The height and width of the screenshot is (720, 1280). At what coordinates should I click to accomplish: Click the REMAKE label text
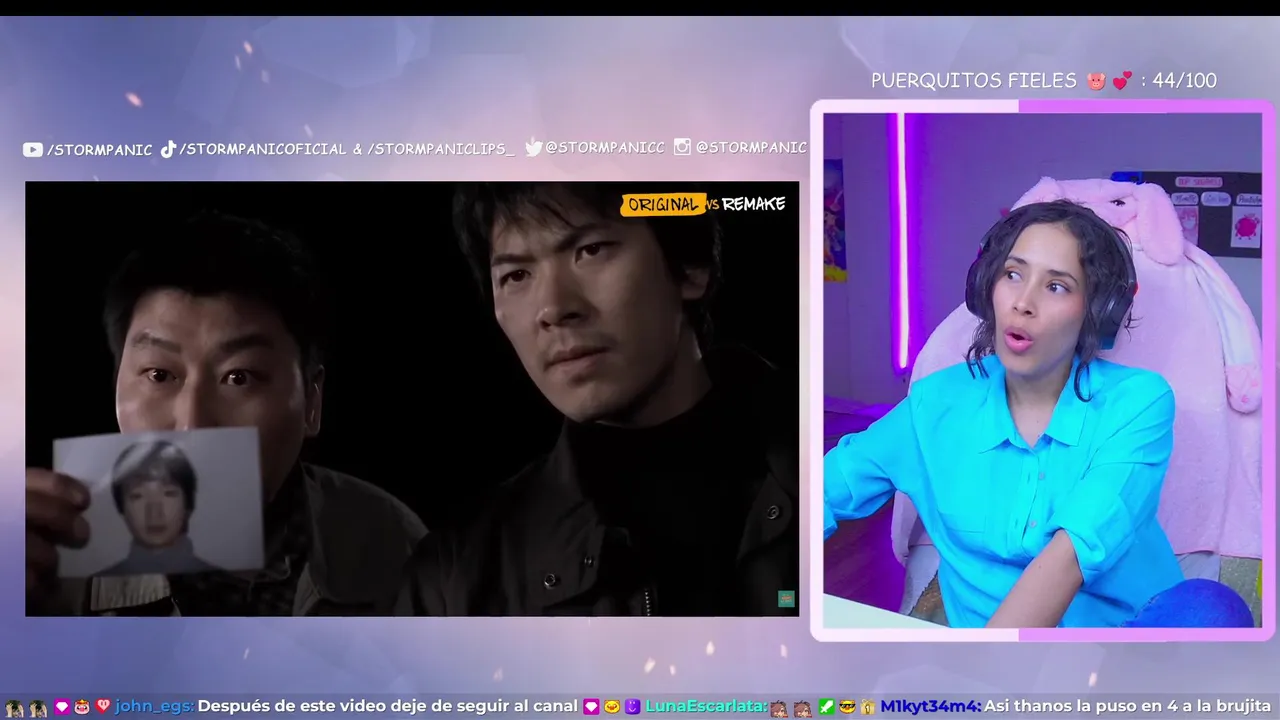pos(754,204)
